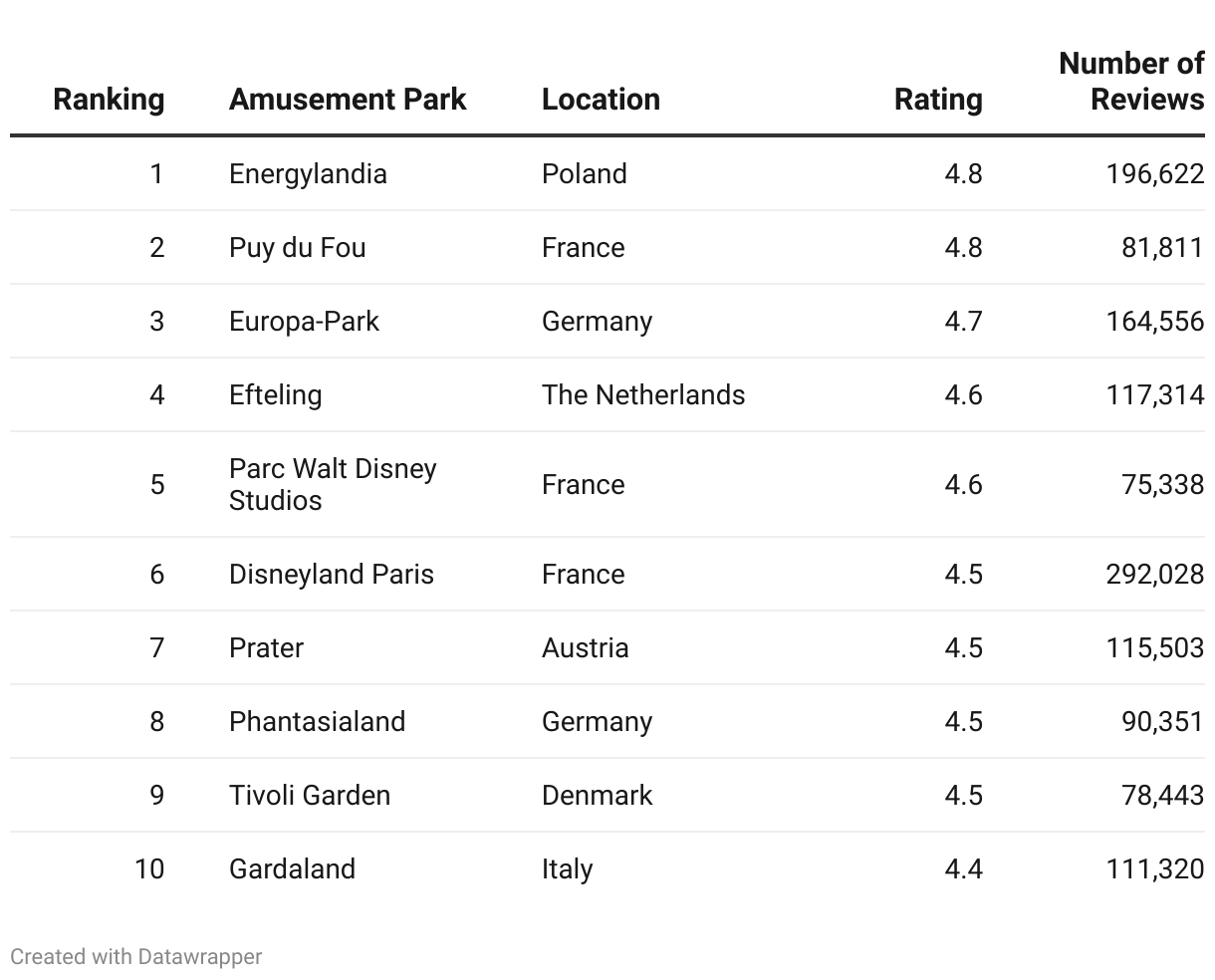Open the Created with Datawrapper link

pyautogui.click(x=136, y=957)
